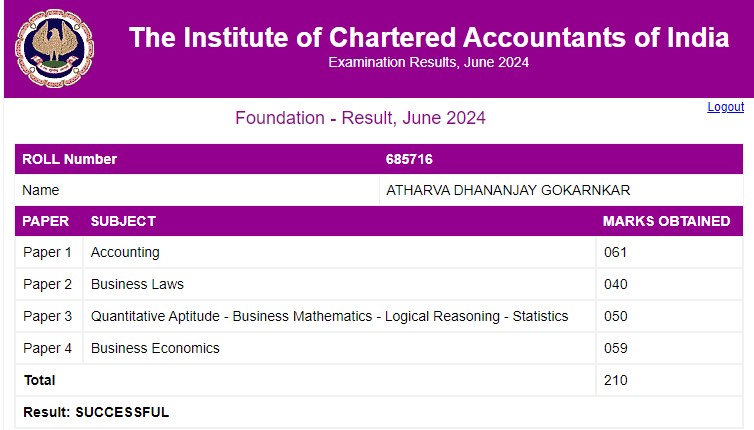Click the MARKS OBTAINED column header

[666, 221]
